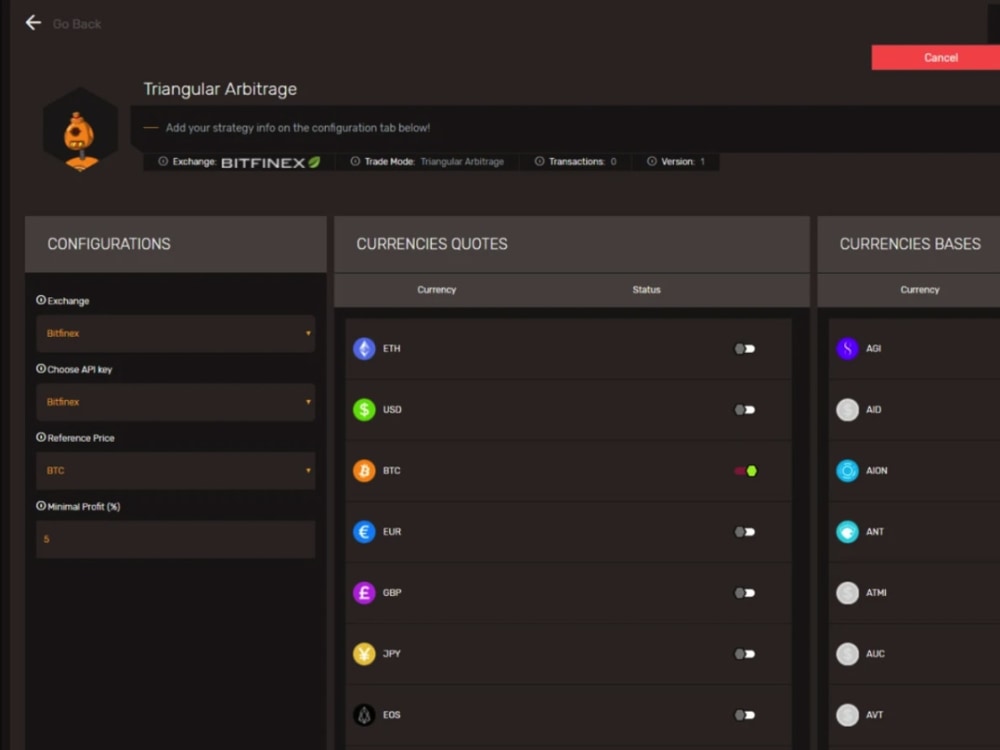Viewport: 1000px width, 750px height.
Task: Disable the BTC quote toggle
Action: (745, 471)
